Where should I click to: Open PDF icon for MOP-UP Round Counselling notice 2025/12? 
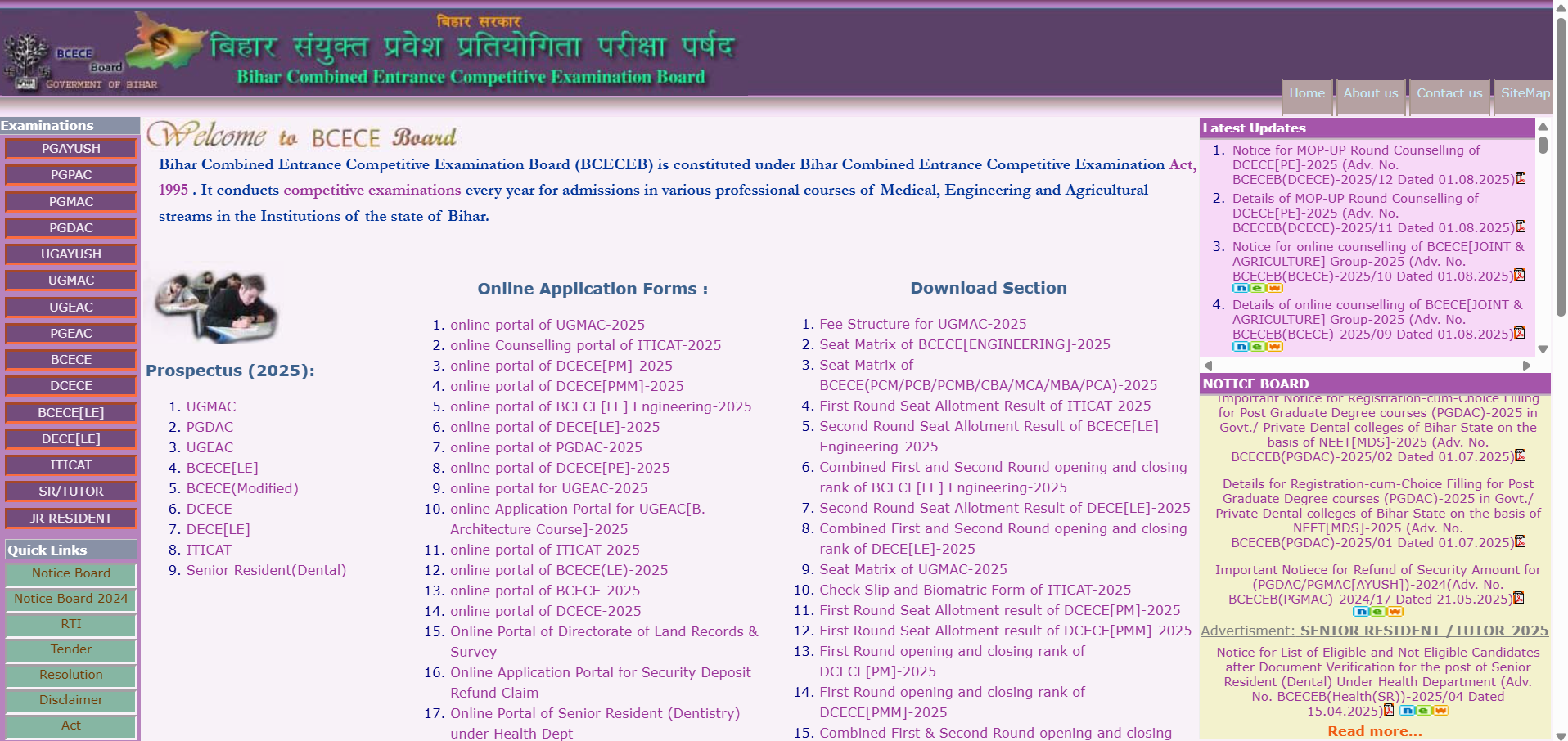[x=1521, y=178]
